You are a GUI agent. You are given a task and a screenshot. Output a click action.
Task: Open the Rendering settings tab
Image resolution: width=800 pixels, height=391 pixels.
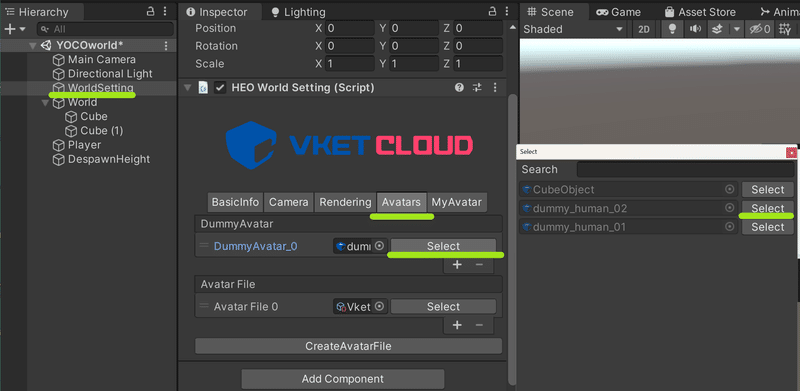pos(345,202)
